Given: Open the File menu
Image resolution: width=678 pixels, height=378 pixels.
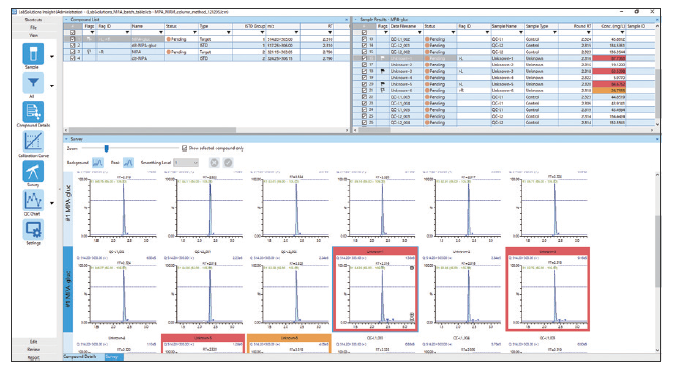Looking at the screenshot, I should [x=33, y=27].
